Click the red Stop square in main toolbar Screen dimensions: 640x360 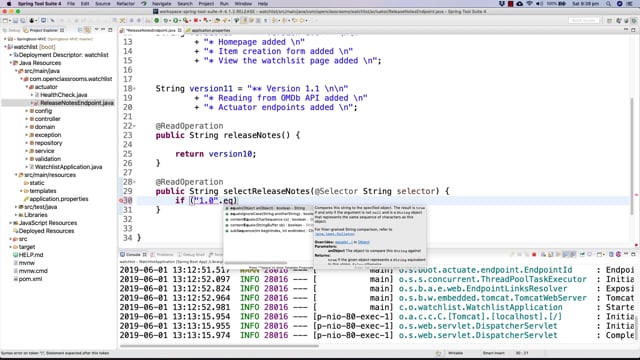196,20
